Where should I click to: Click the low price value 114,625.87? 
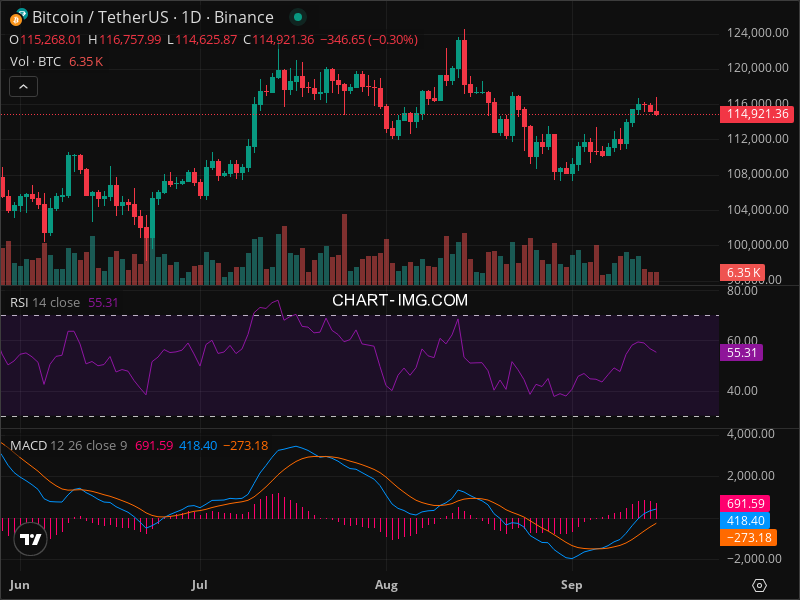[x=206, y=40]
